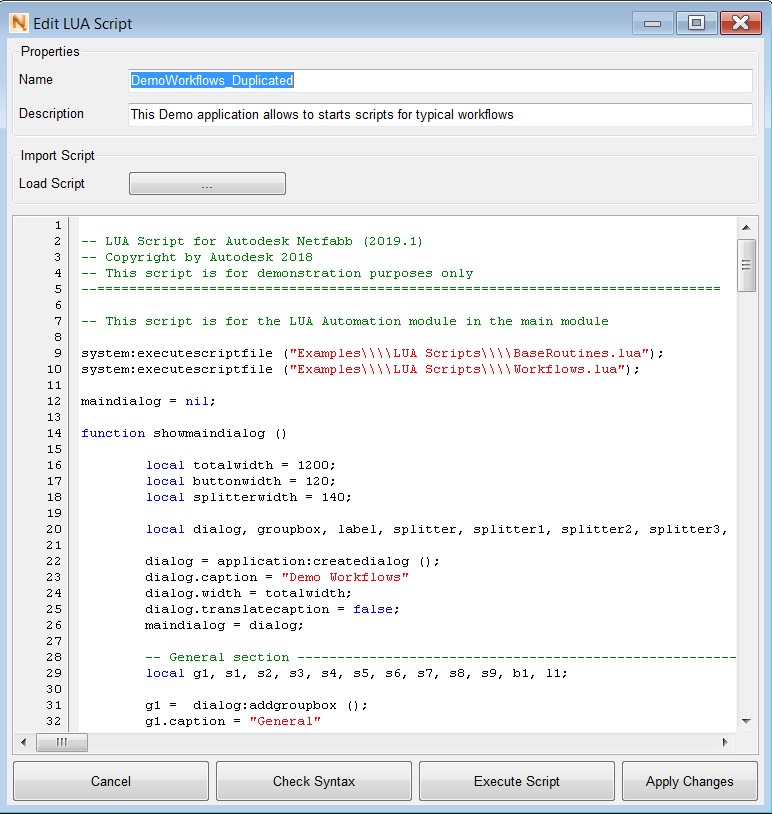
Task: Click Apply Changes button
Action: pos(689,781)
